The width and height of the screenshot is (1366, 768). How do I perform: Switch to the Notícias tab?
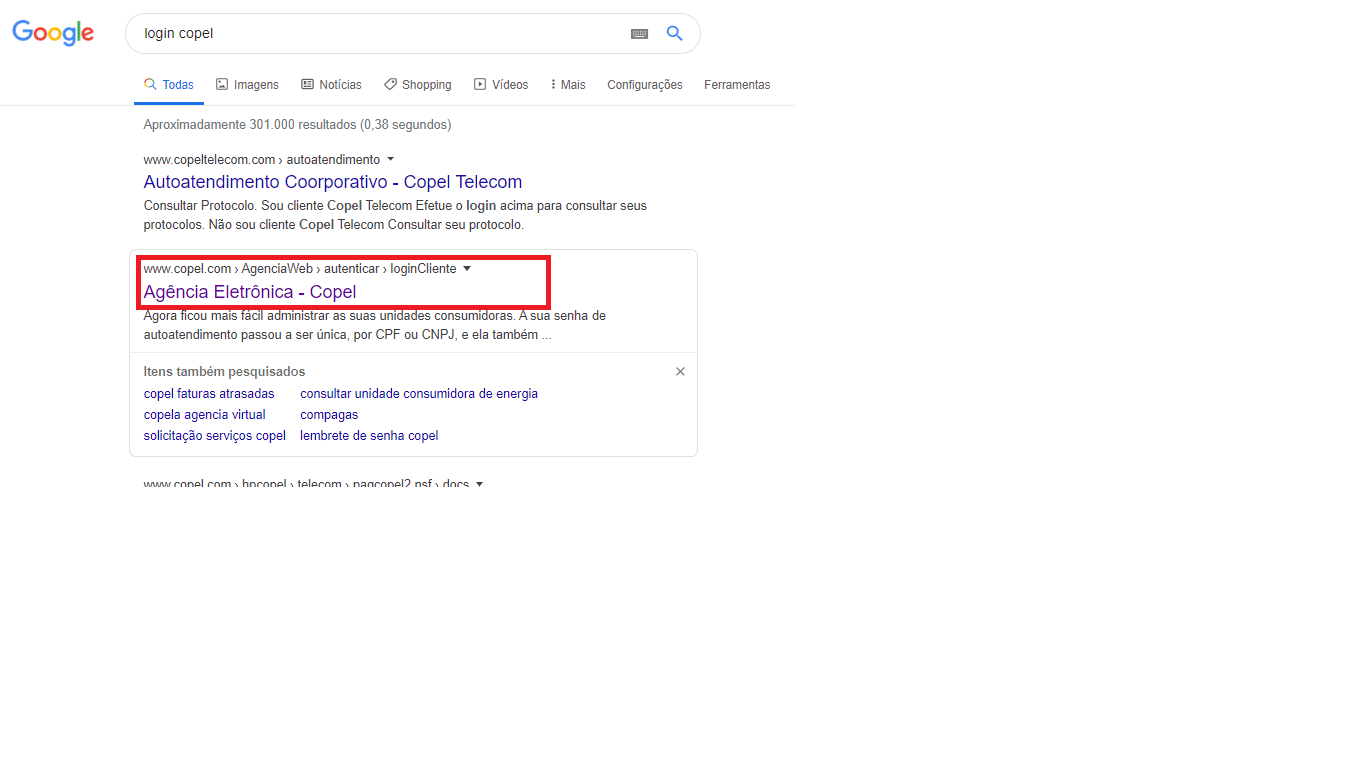(331, 85)
